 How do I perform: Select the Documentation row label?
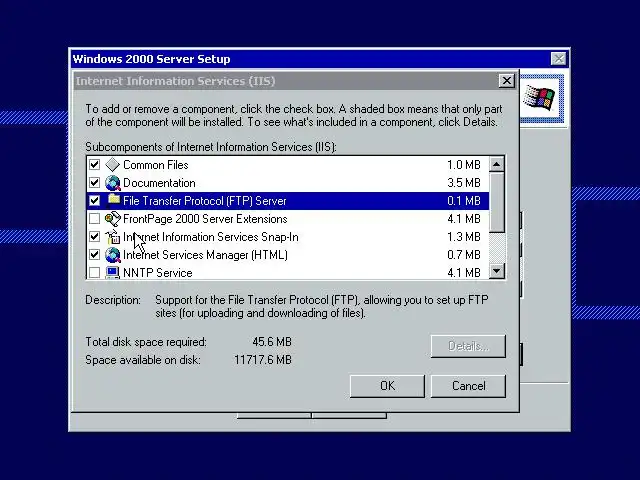(x=159, y=183)
